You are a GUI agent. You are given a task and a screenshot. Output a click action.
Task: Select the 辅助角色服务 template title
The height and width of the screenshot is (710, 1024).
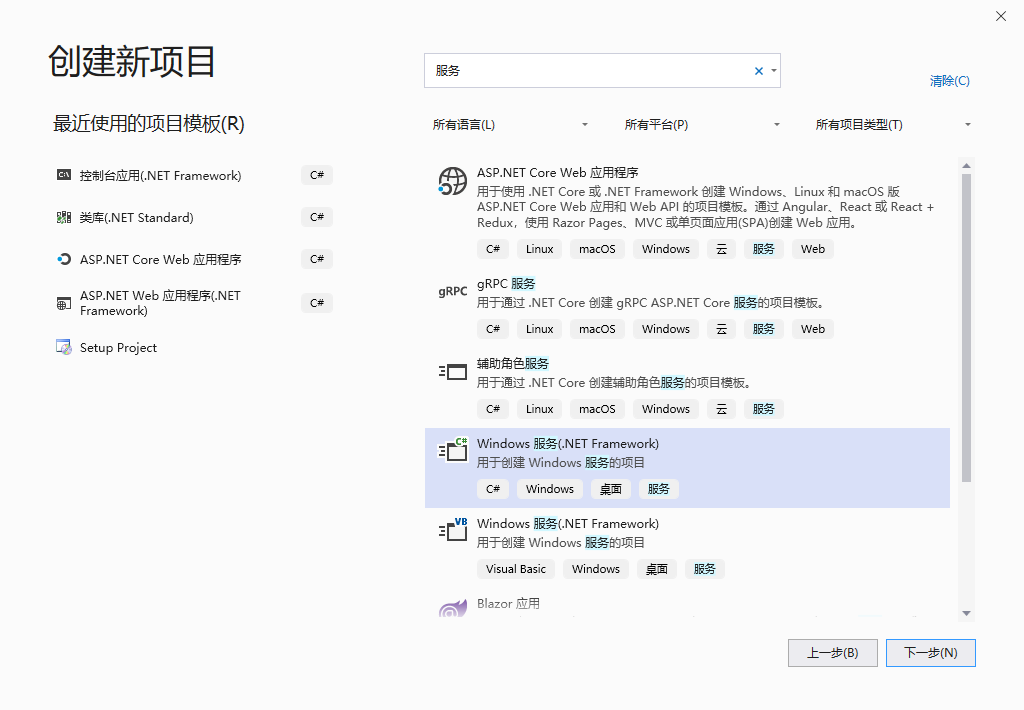tap(513, 363)
